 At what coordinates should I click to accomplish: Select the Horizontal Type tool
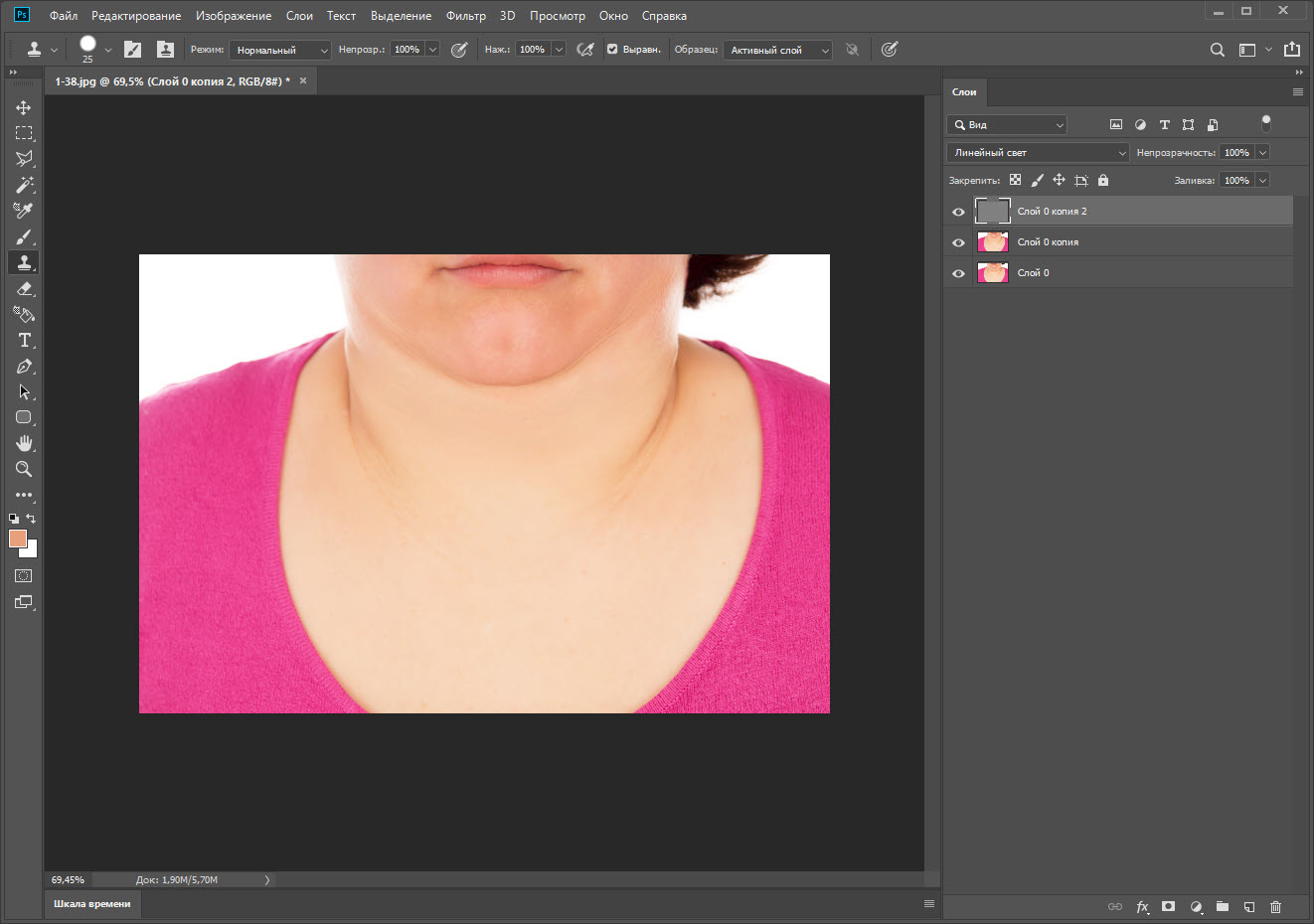24,340
